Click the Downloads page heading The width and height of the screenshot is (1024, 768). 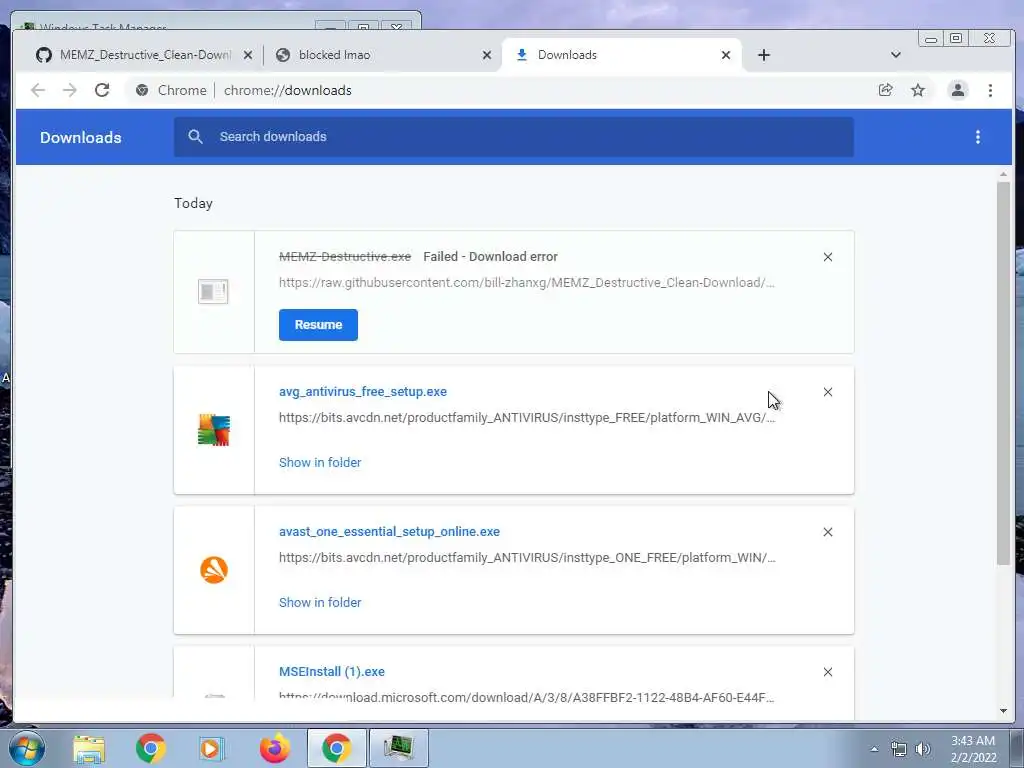80,137
